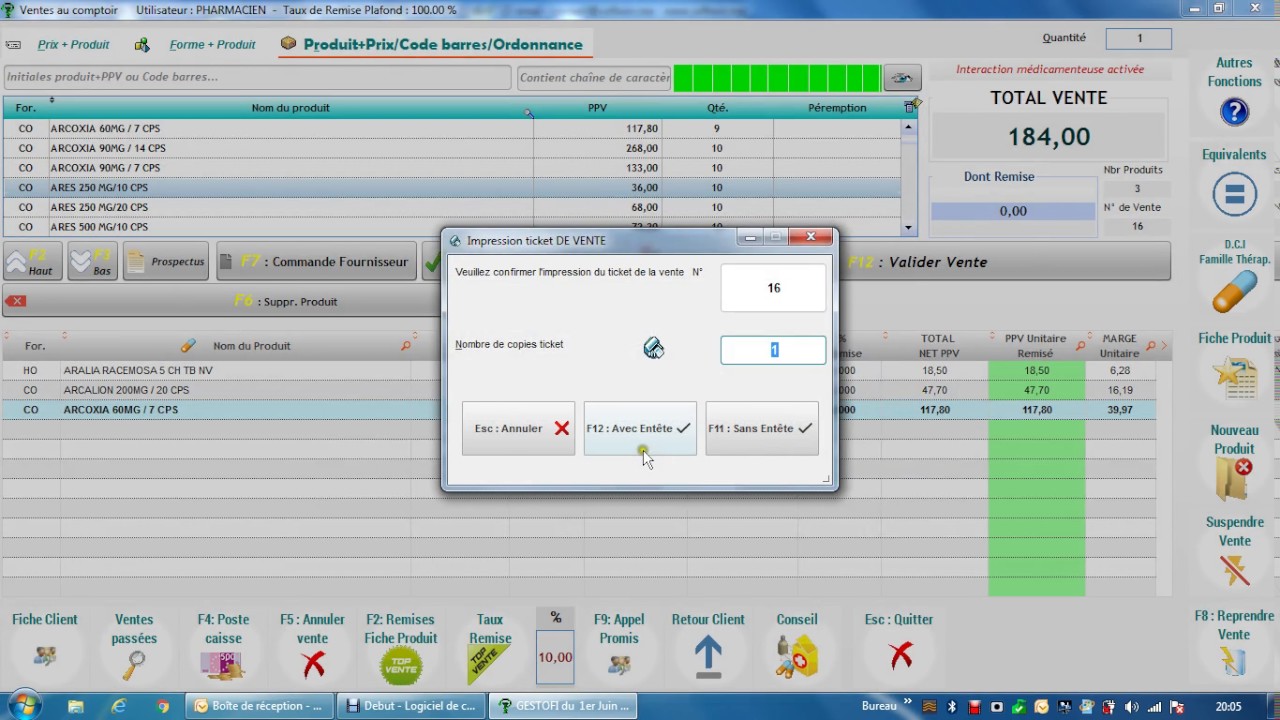The image size is (1280, 720).
Task: Click the F3 Bas button
Action: pos(92,262)
